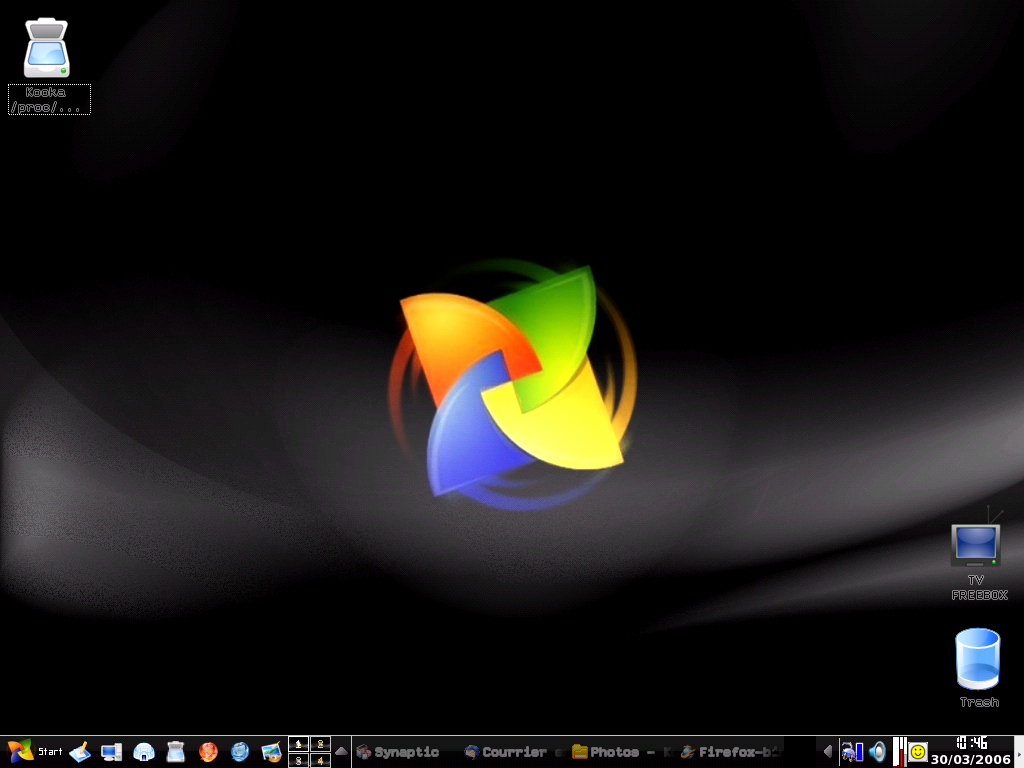
Task: Launch the scanner icon in the panel
Action: click(176, 752)
